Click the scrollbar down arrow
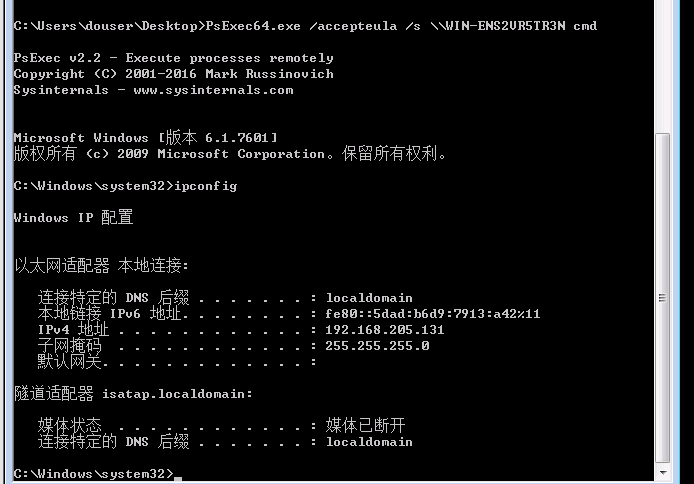 [x=662, y=472]
